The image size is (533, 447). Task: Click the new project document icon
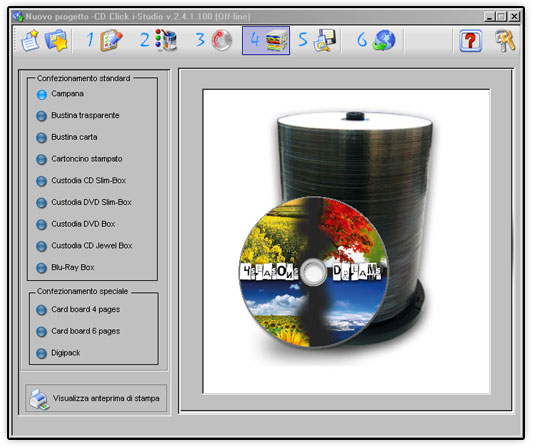pyautogui.click(x=30, y=40)
